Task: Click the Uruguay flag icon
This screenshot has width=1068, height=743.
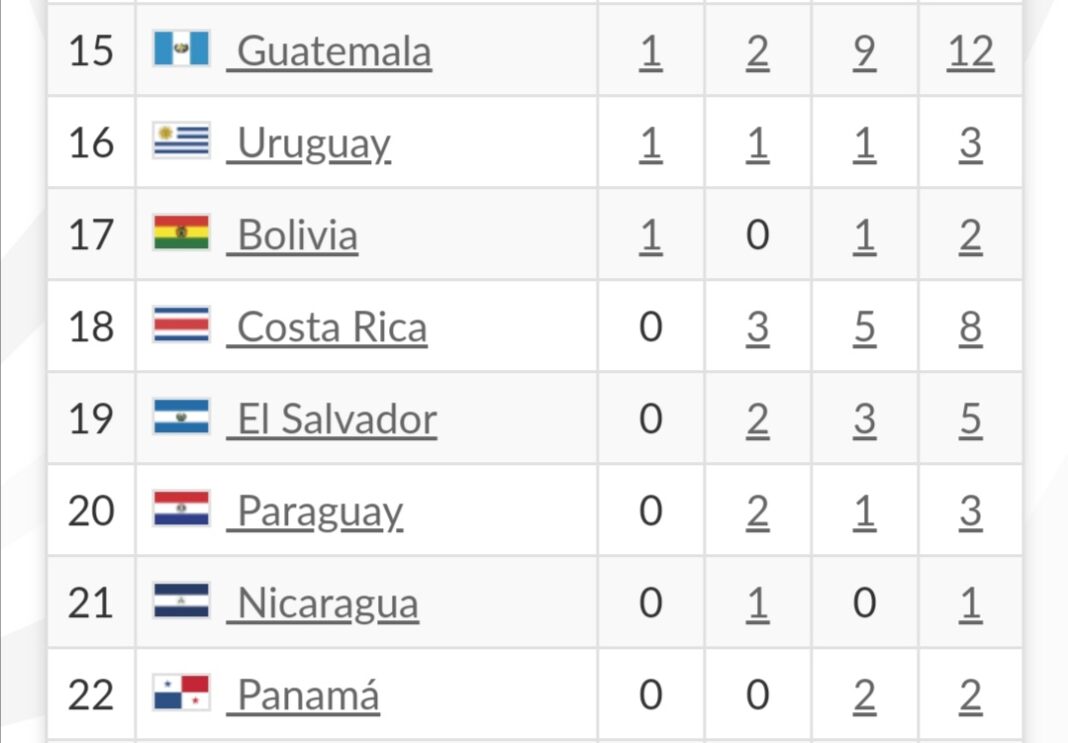Action: pos(181,142)
